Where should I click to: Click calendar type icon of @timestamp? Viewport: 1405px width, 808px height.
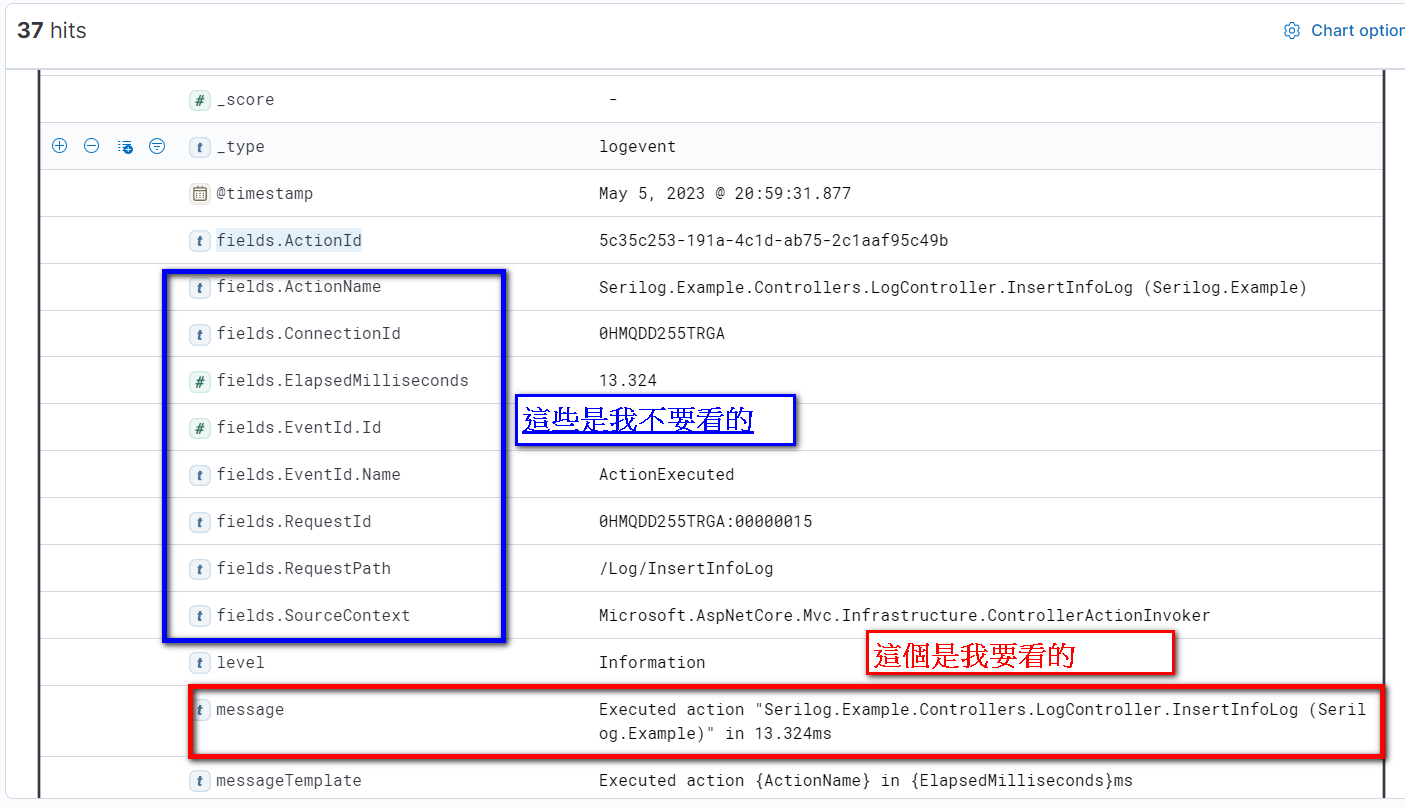[200, 194]
